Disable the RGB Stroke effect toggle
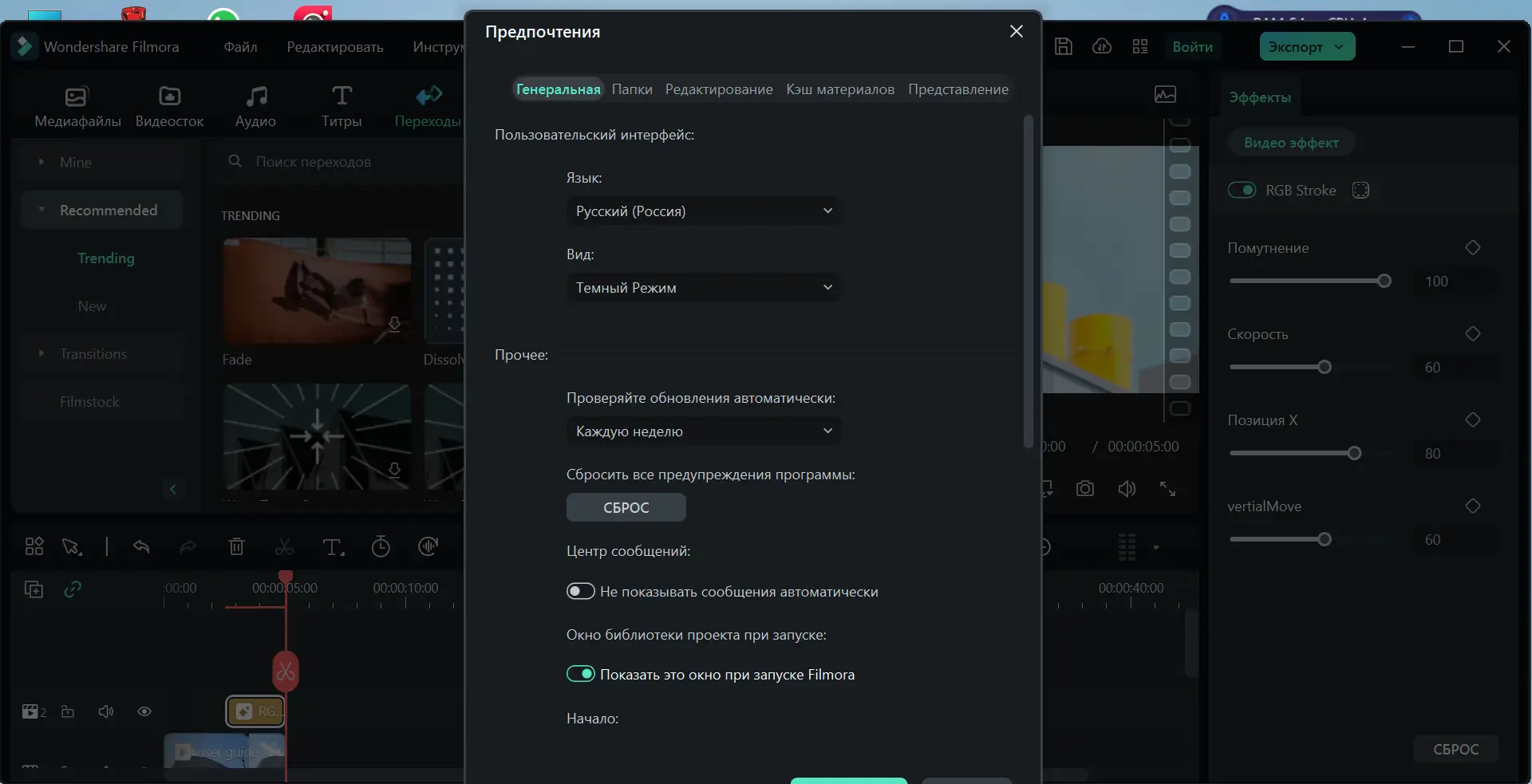 point(1242,191)
